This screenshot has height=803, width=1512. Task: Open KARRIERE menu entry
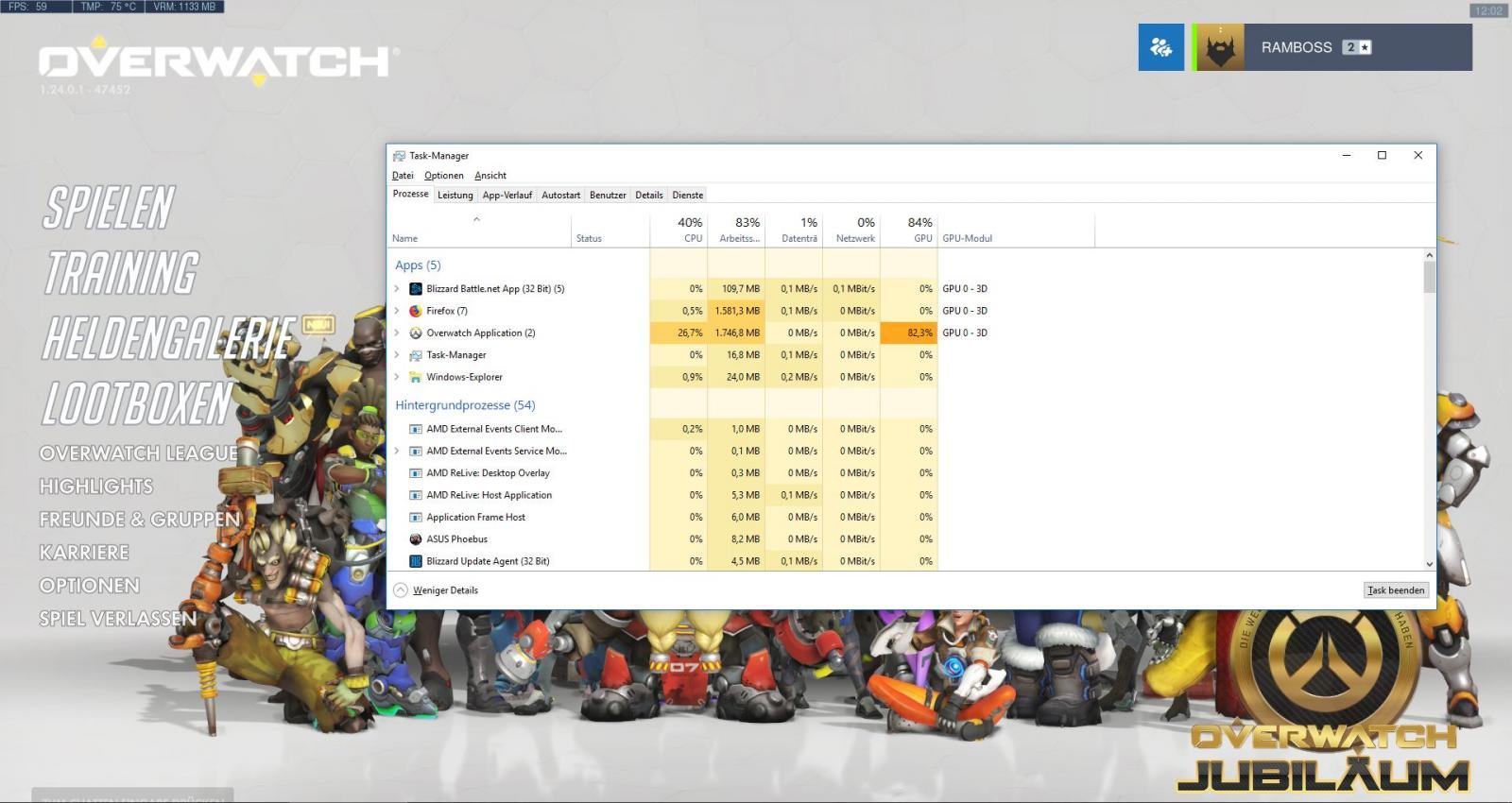84,553
